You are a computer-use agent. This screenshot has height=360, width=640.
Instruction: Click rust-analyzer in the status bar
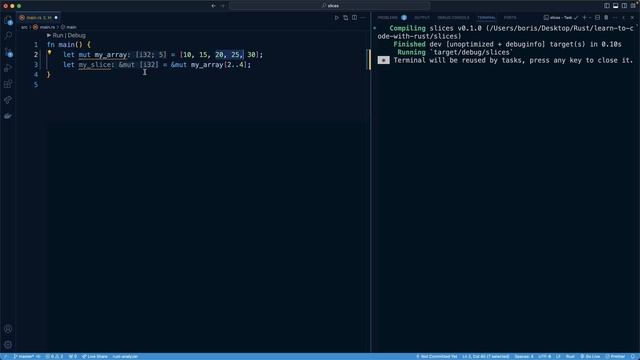(125, 356)
